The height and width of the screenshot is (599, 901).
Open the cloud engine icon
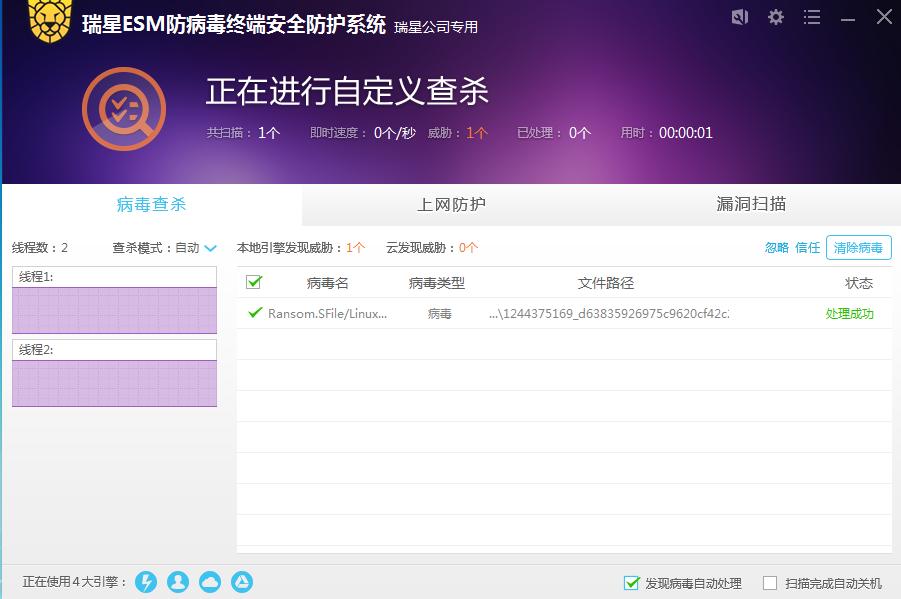pos(209,582)
